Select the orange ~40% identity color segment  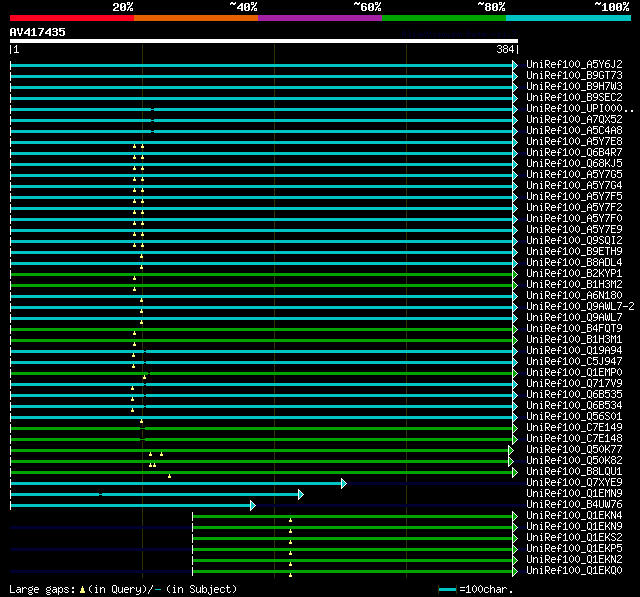click(195, 17)
